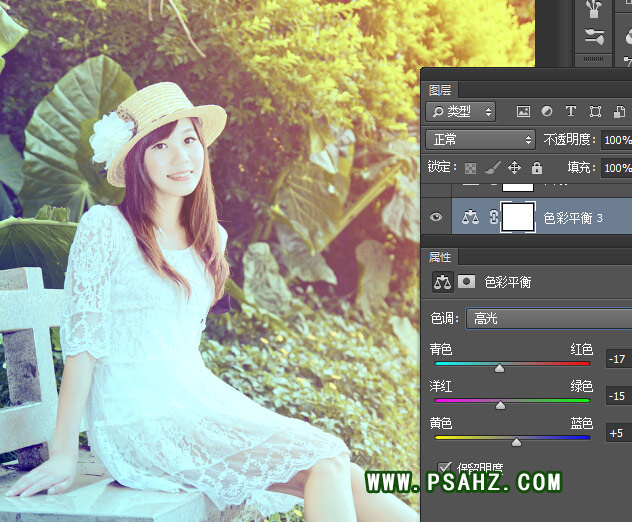Open the 正常 blend mode dropdown
The height and width of the screenshot is (522, 632).
[x=480, y=139]
